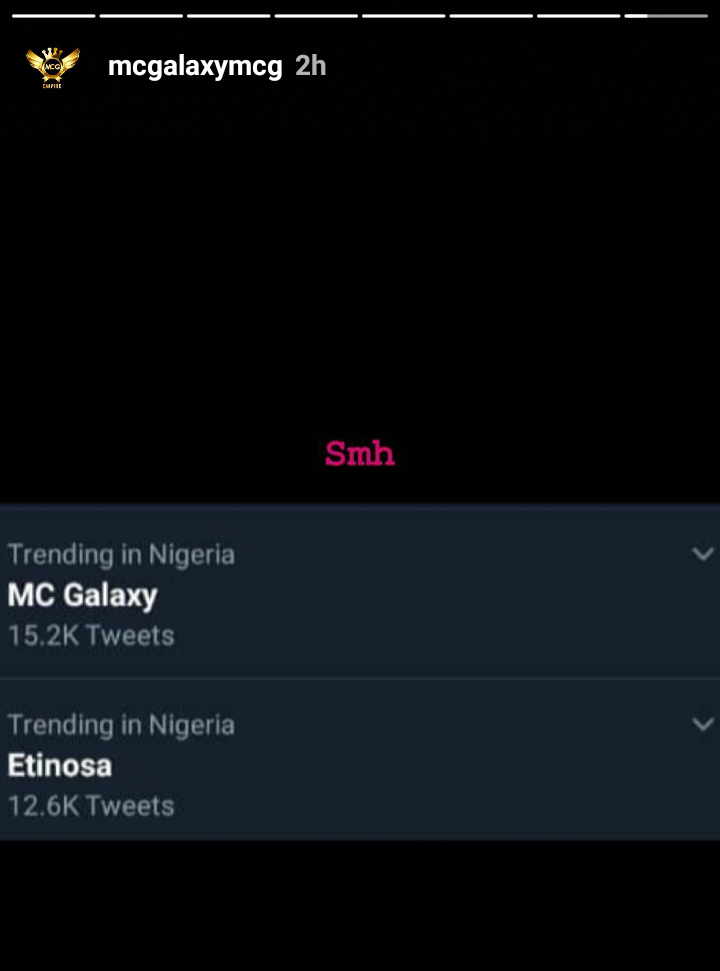Click the 15.2K Tweets count
Viewport: 720px width, 971px height.
click(x=91, y=636)
